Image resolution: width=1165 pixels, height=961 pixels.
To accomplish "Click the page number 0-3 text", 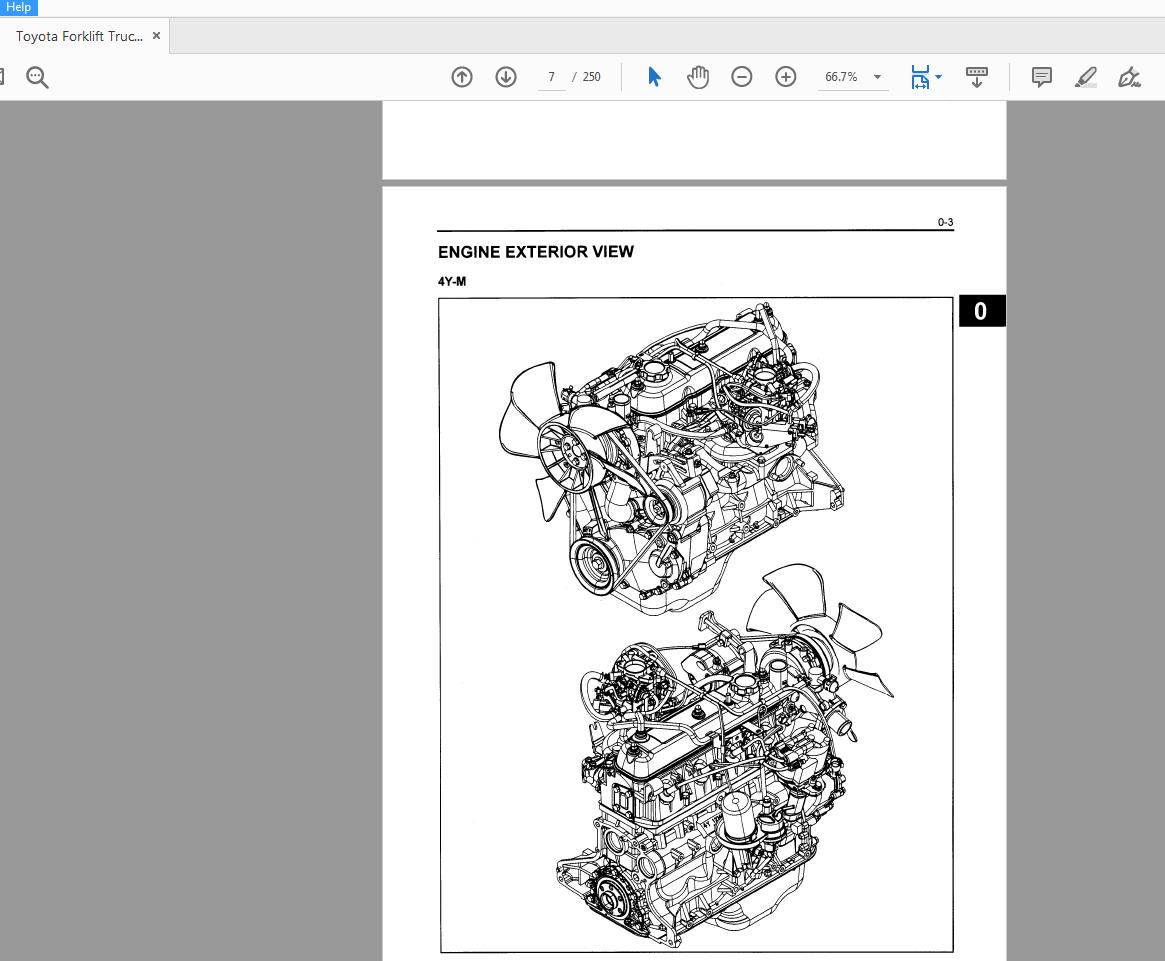I will coord(945,222).
